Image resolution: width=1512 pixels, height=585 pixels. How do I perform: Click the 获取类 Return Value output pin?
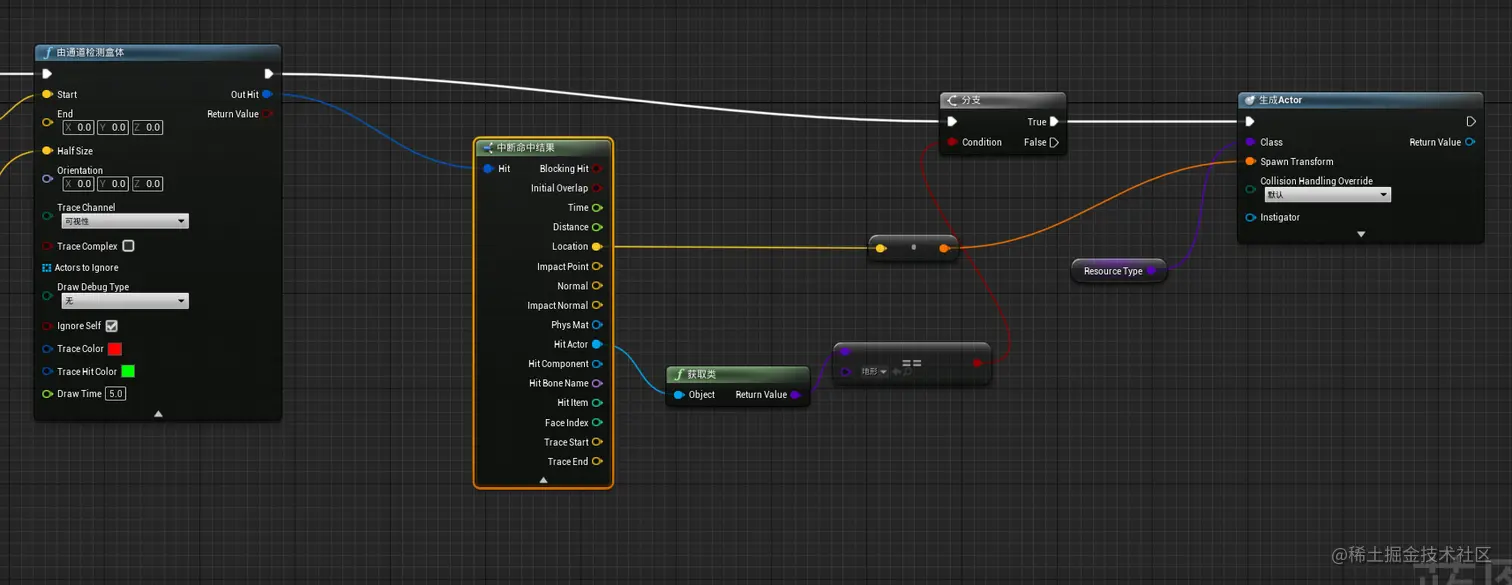pyautogui.click(x=796, y=395)
